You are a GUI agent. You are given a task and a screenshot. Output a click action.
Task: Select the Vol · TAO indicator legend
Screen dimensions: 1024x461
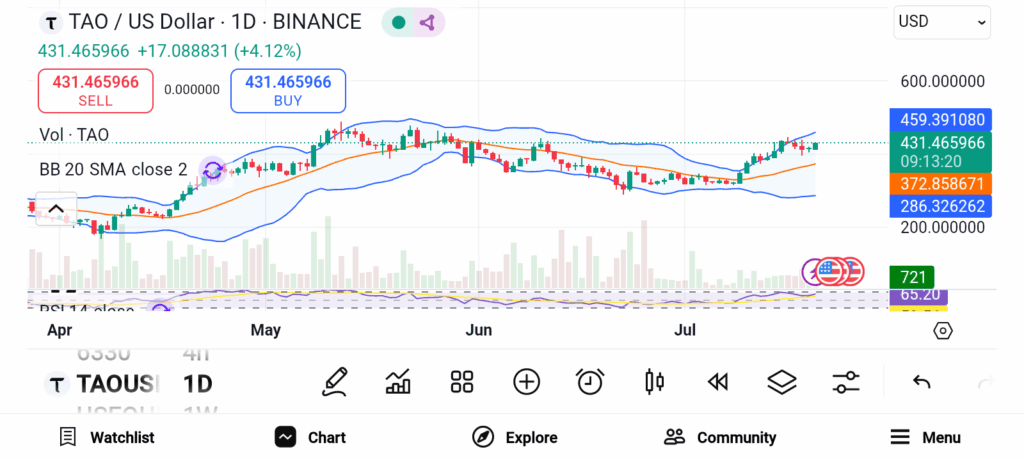tap(74, 135)
